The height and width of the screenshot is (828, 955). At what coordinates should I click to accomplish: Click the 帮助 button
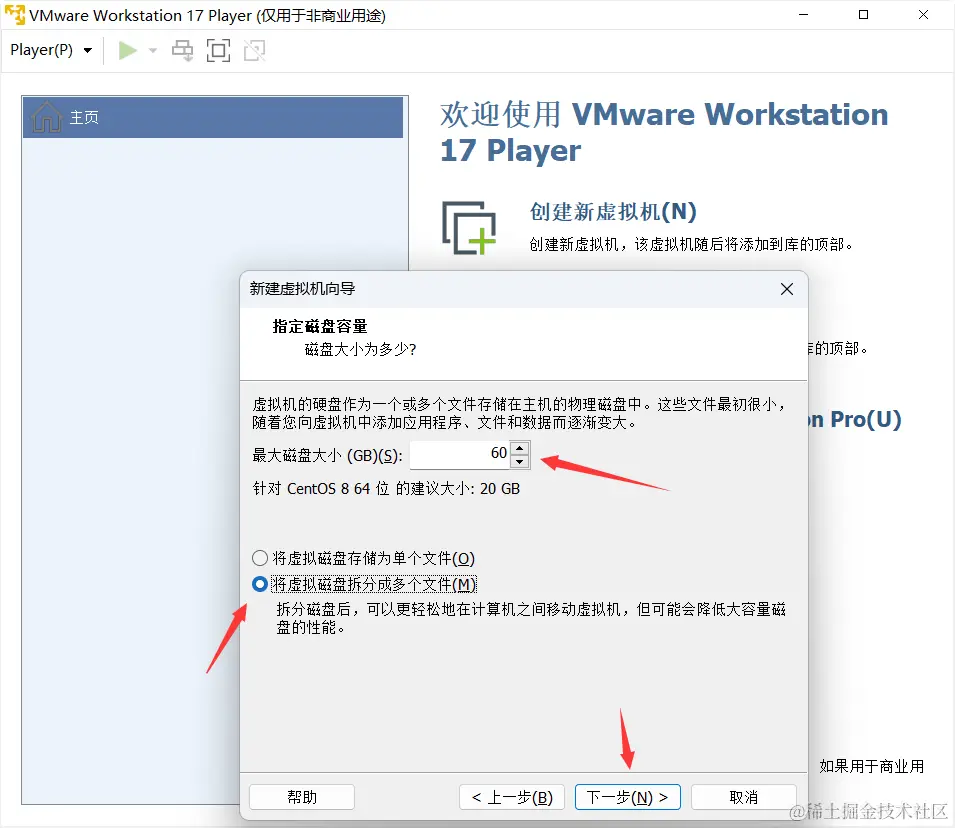coord(302,797)
